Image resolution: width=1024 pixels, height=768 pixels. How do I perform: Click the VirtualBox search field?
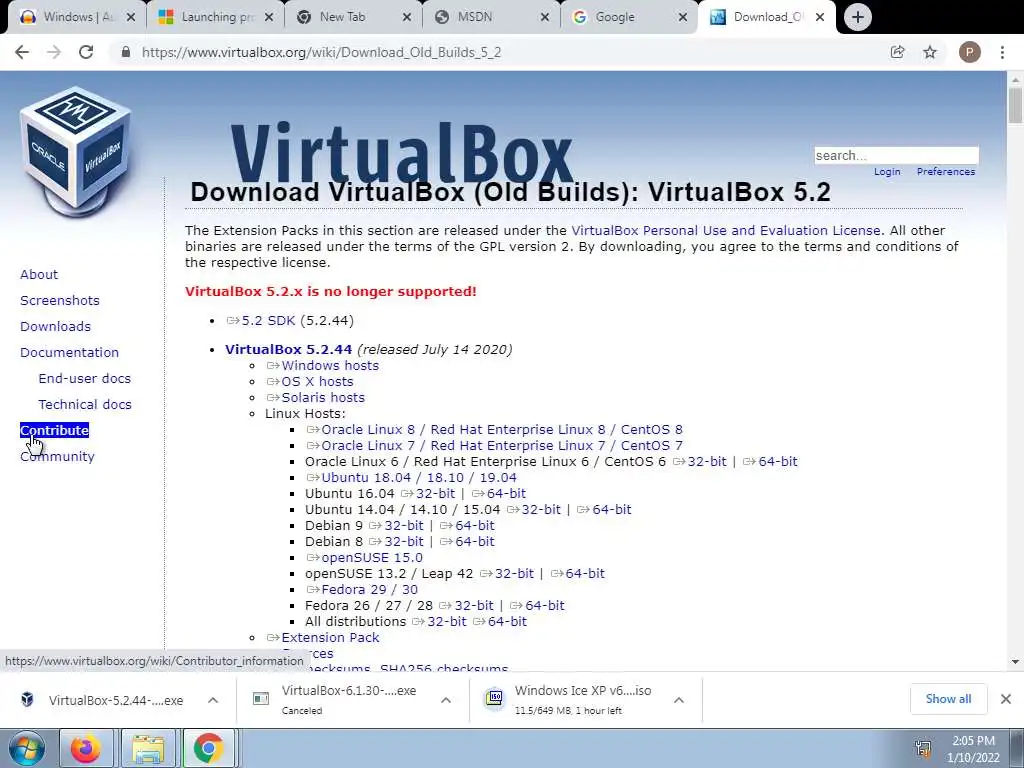click(896, 155)
